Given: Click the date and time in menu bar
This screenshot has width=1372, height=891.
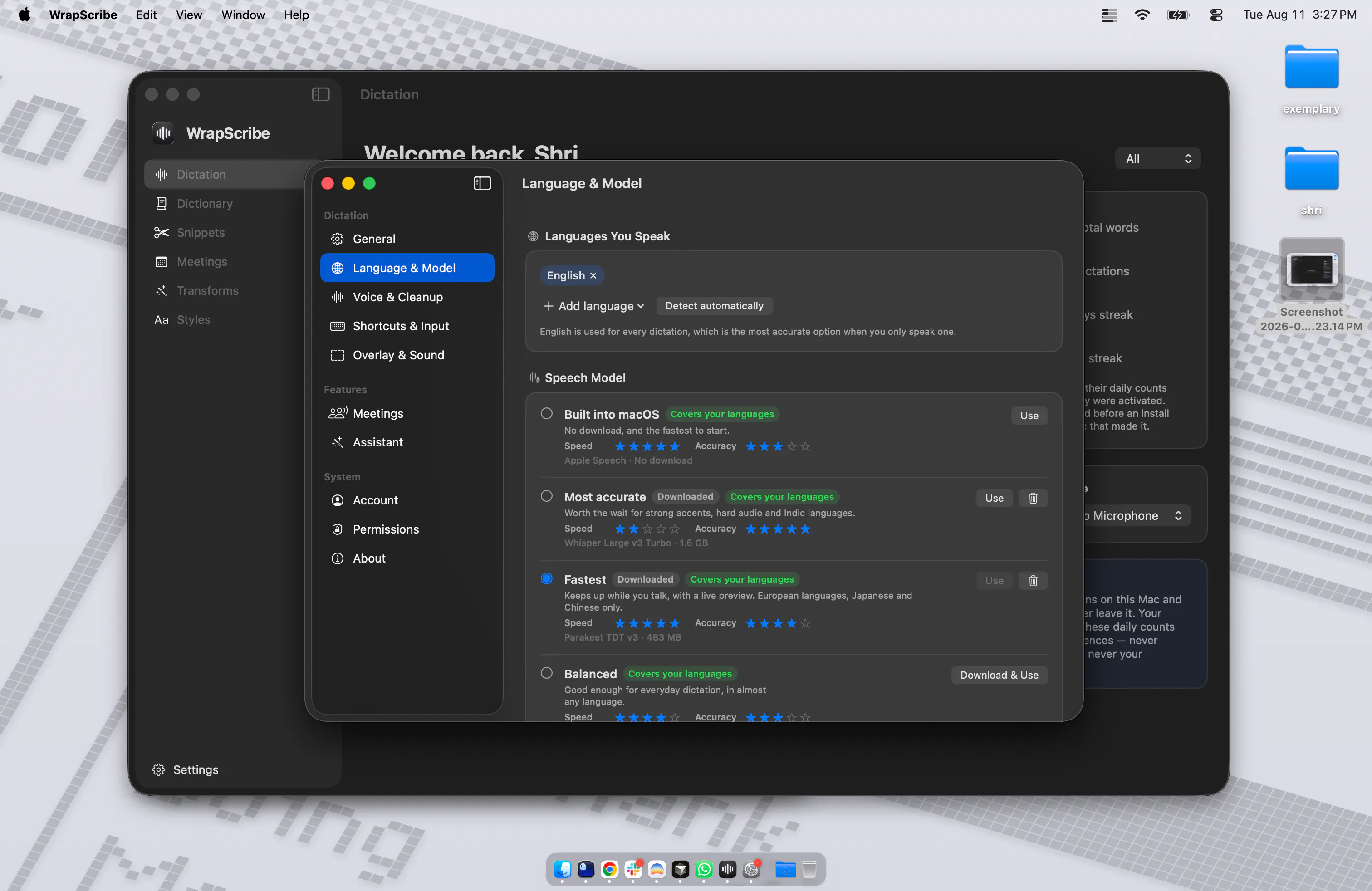Looking at the screenshot, I should (1299, 15).
